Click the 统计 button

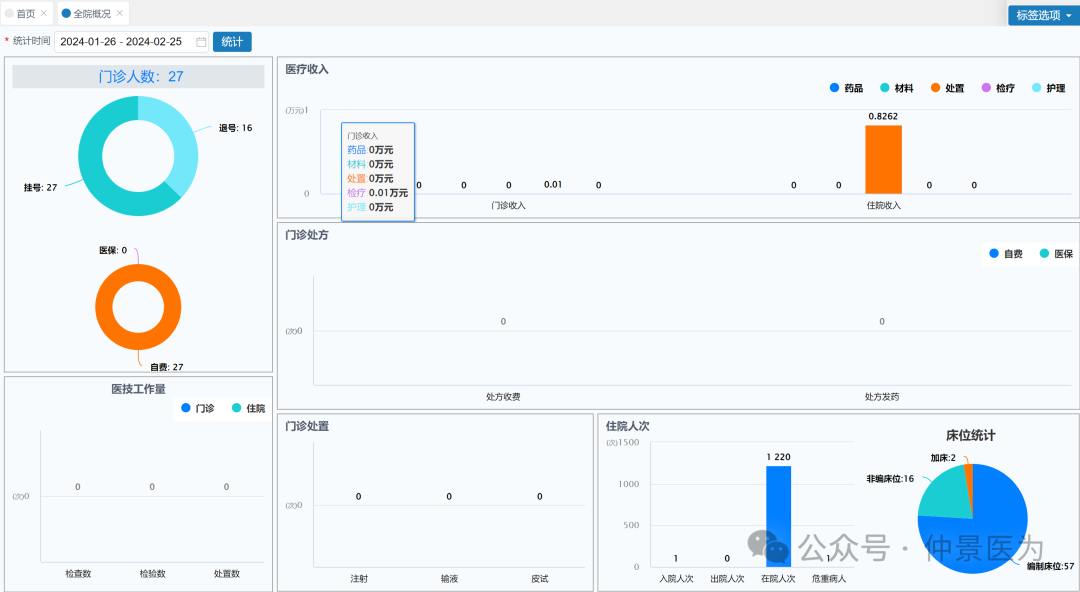[232, 42]
